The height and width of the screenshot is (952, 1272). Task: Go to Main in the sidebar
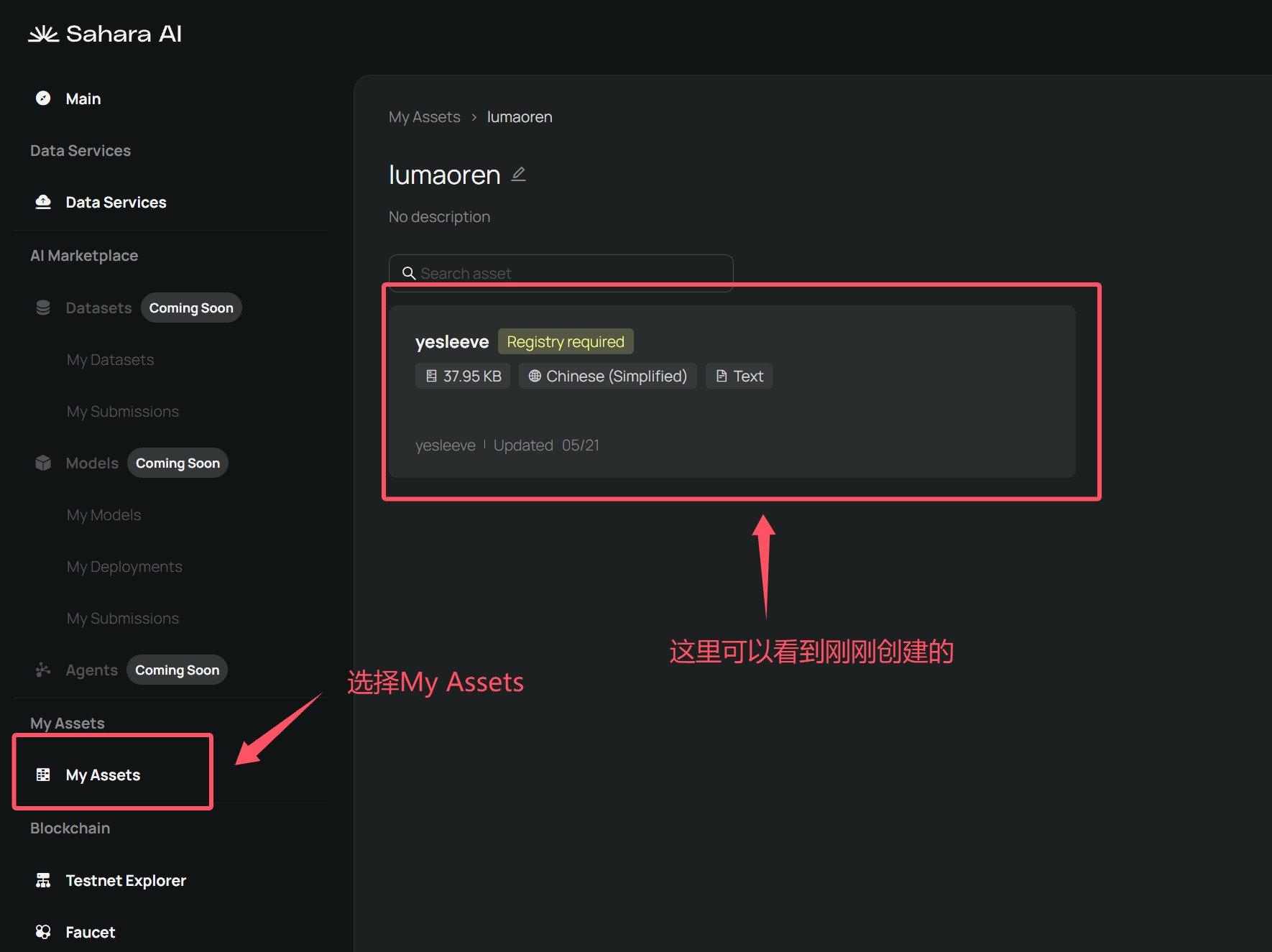tap(83, 98)
